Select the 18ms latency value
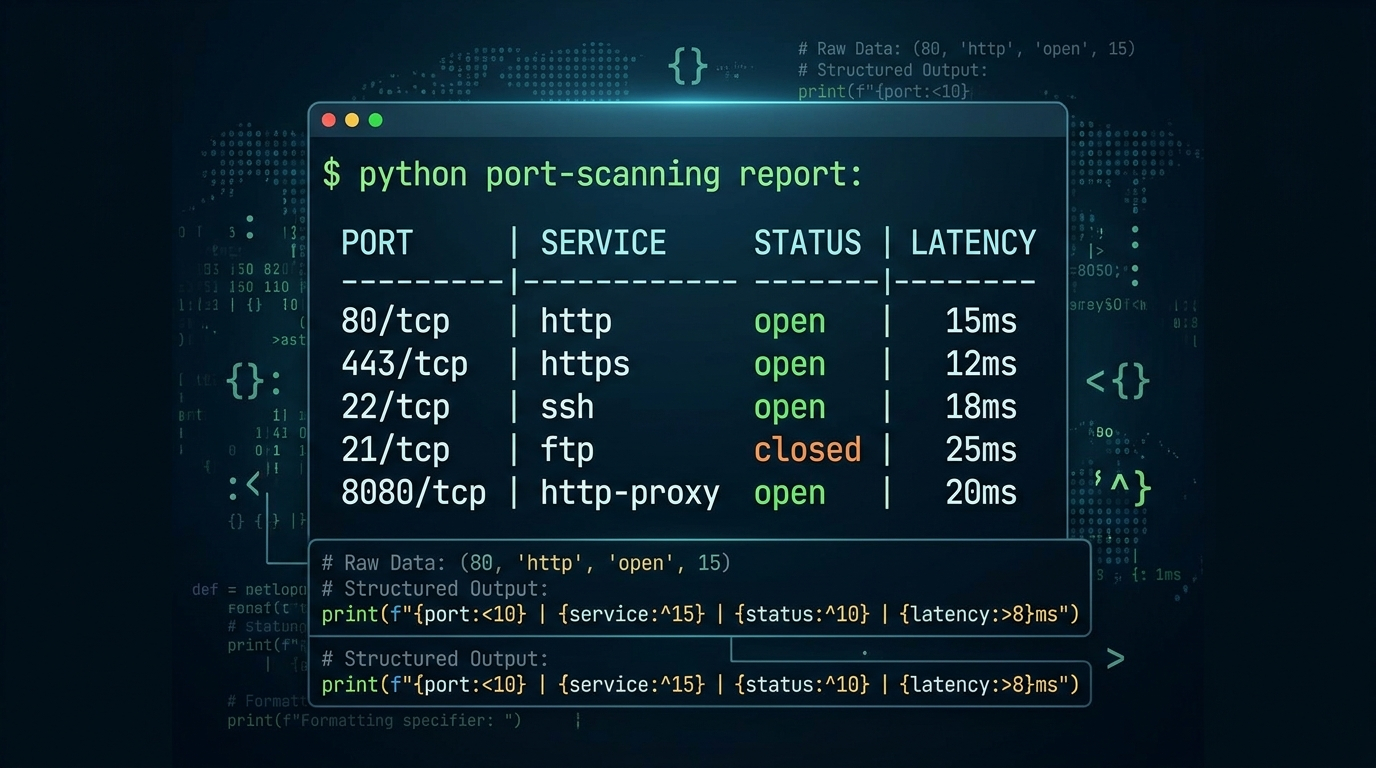This screenshot has width=1376, height=768. 981,407
